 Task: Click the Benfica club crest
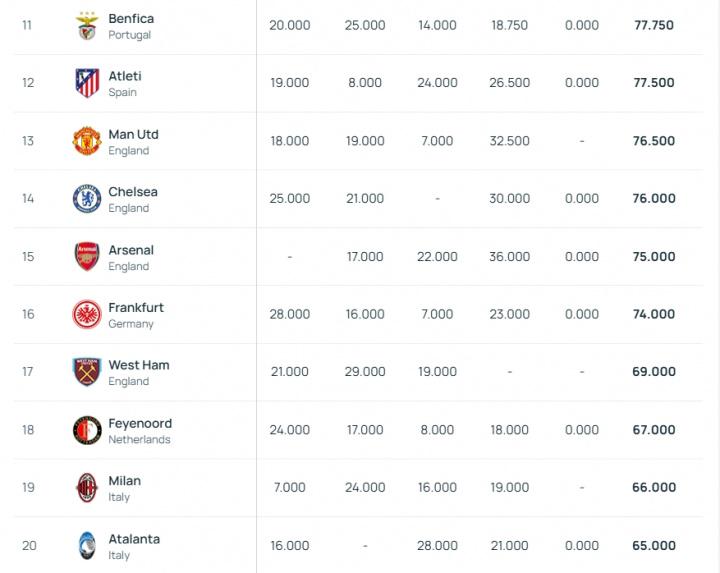coord(87,26)
